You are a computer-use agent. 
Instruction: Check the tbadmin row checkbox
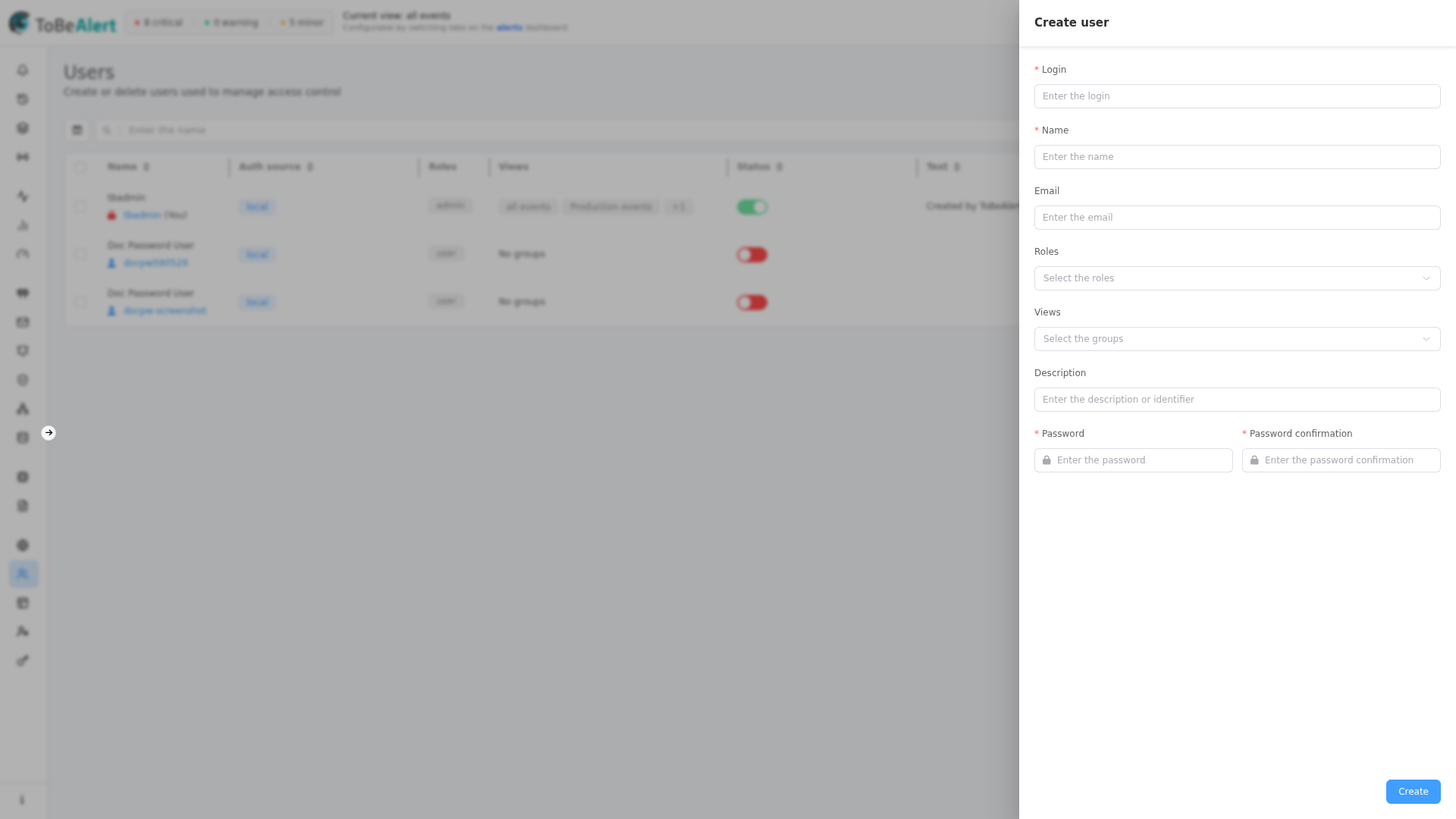[x=80, y=206]
